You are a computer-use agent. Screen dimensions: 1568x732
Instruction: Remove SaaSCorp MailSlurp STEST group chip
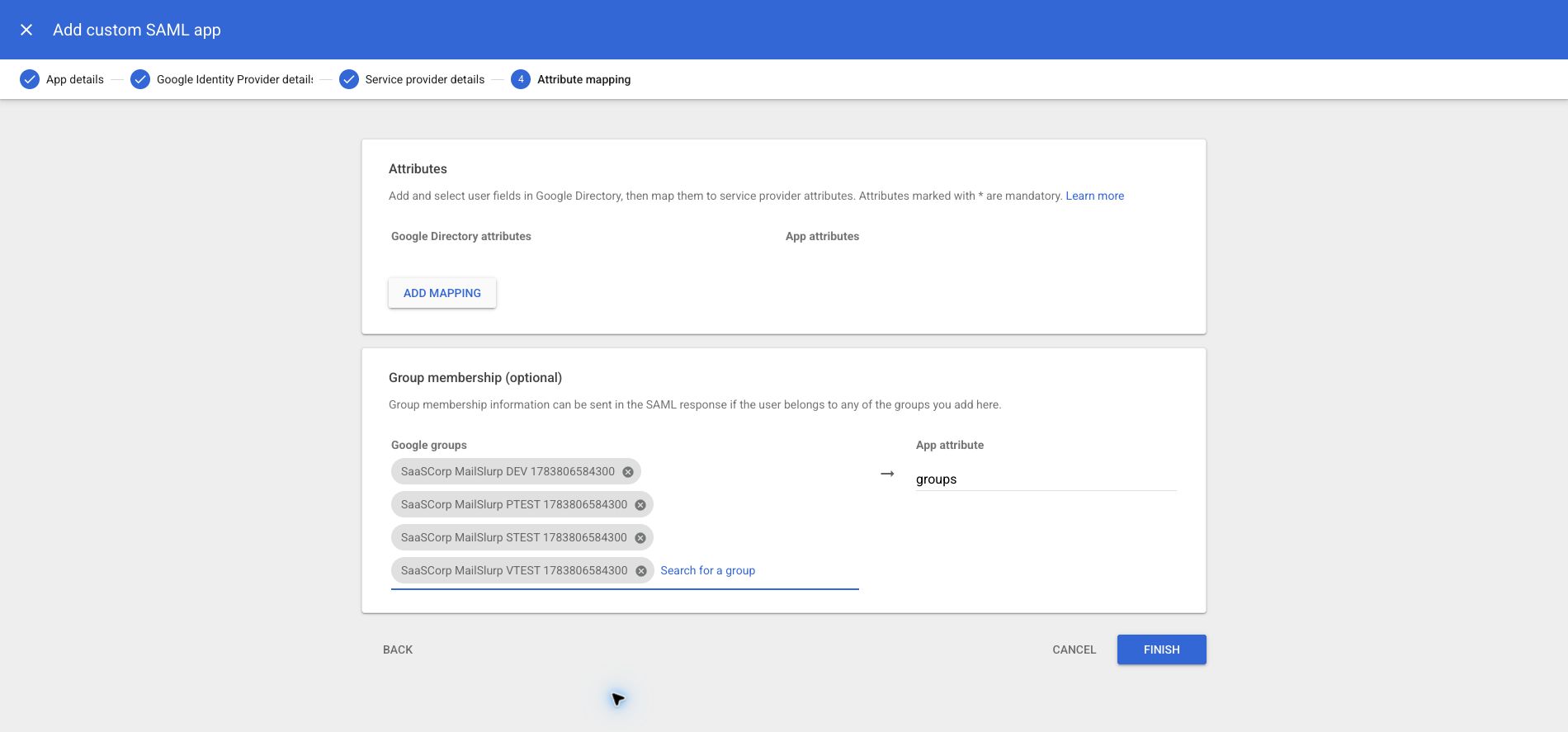[640, 538]
